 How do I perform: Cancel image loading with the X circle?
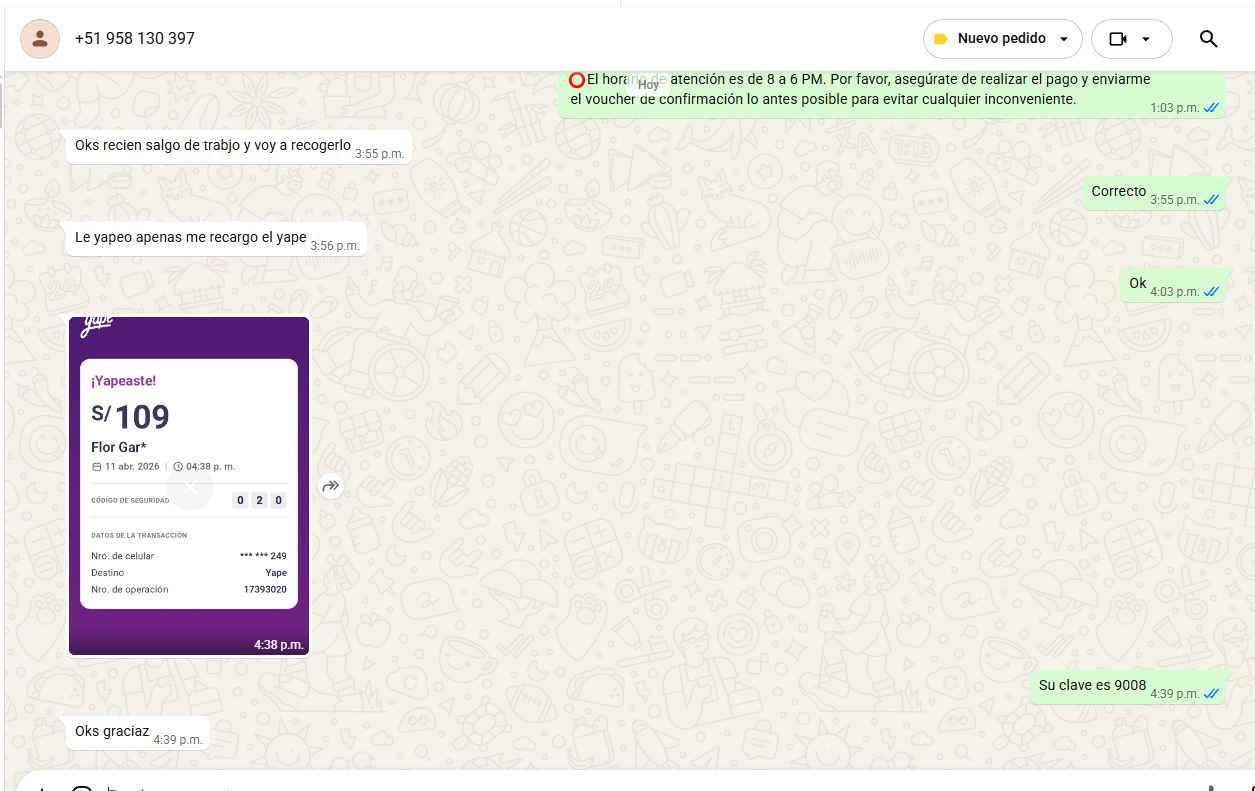(x=190, y=487)
